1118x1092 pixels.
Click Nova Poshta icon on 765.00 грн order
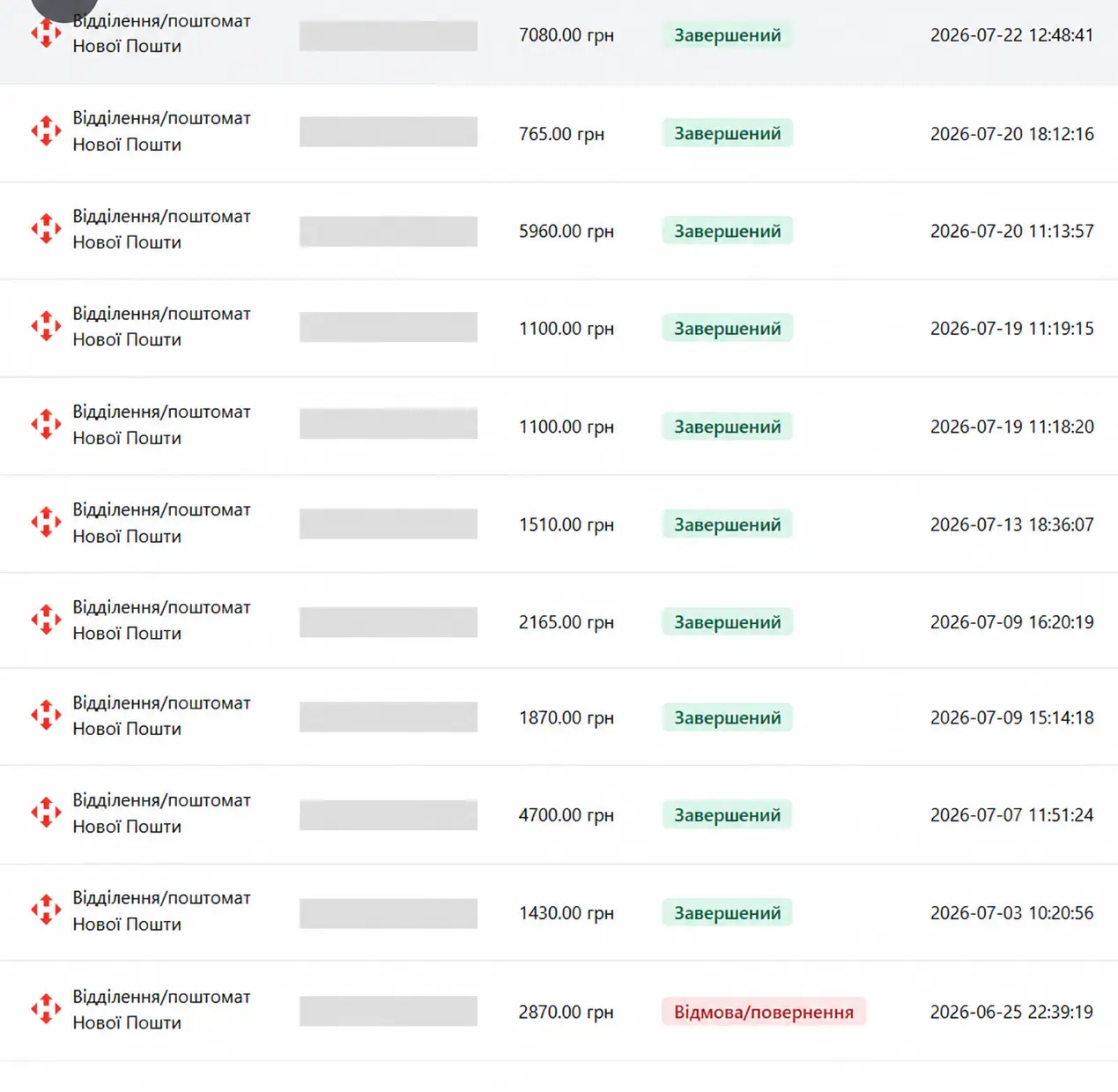[46, 131]
